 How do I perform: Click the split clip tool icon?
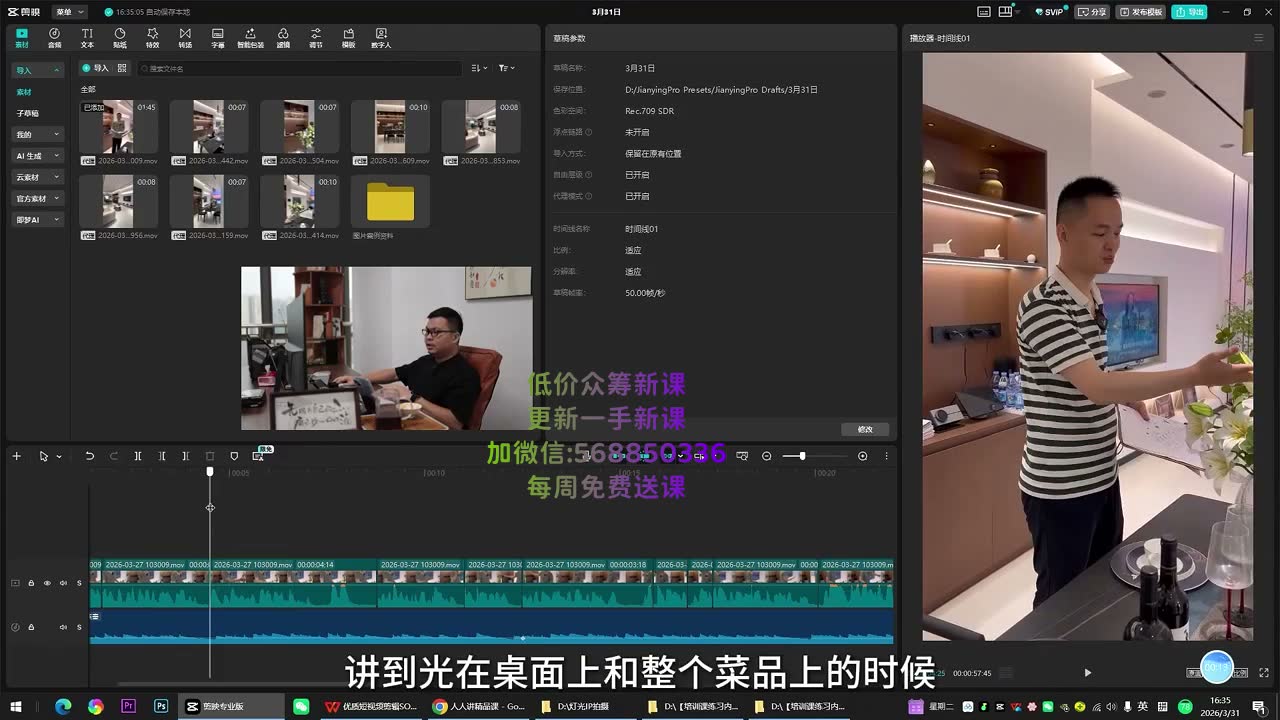click(x=138, y=456)
